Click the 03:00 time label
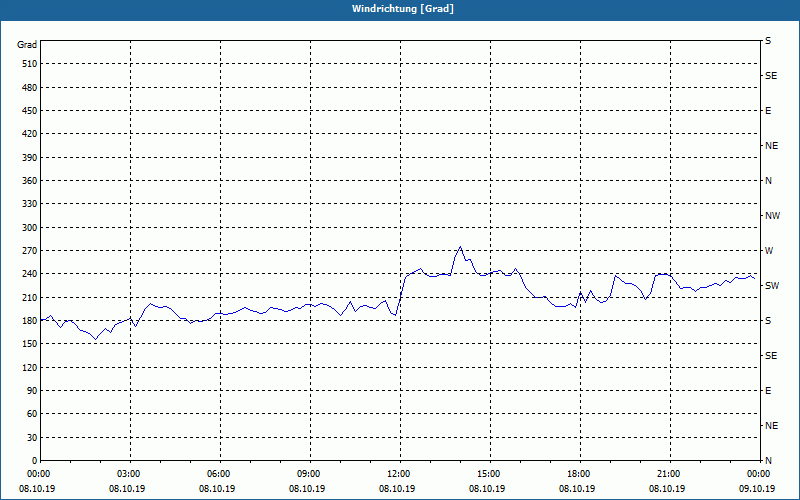 [x=127, y=474]
